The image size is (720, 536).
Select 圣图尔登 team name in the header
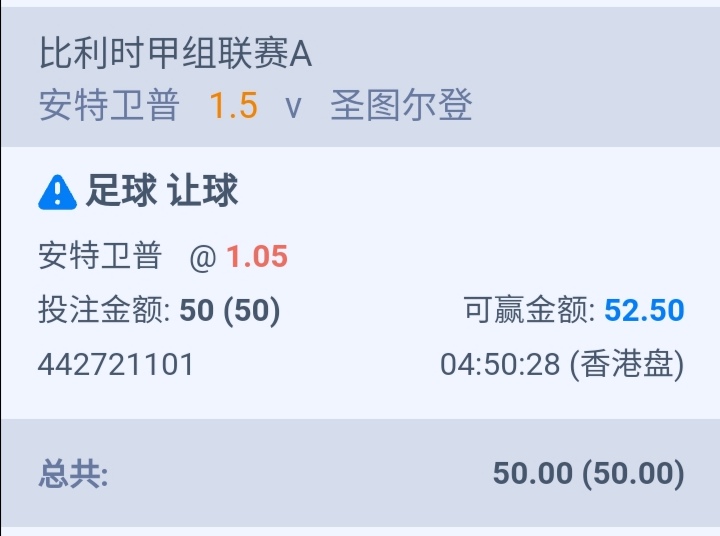coord(401,106)
